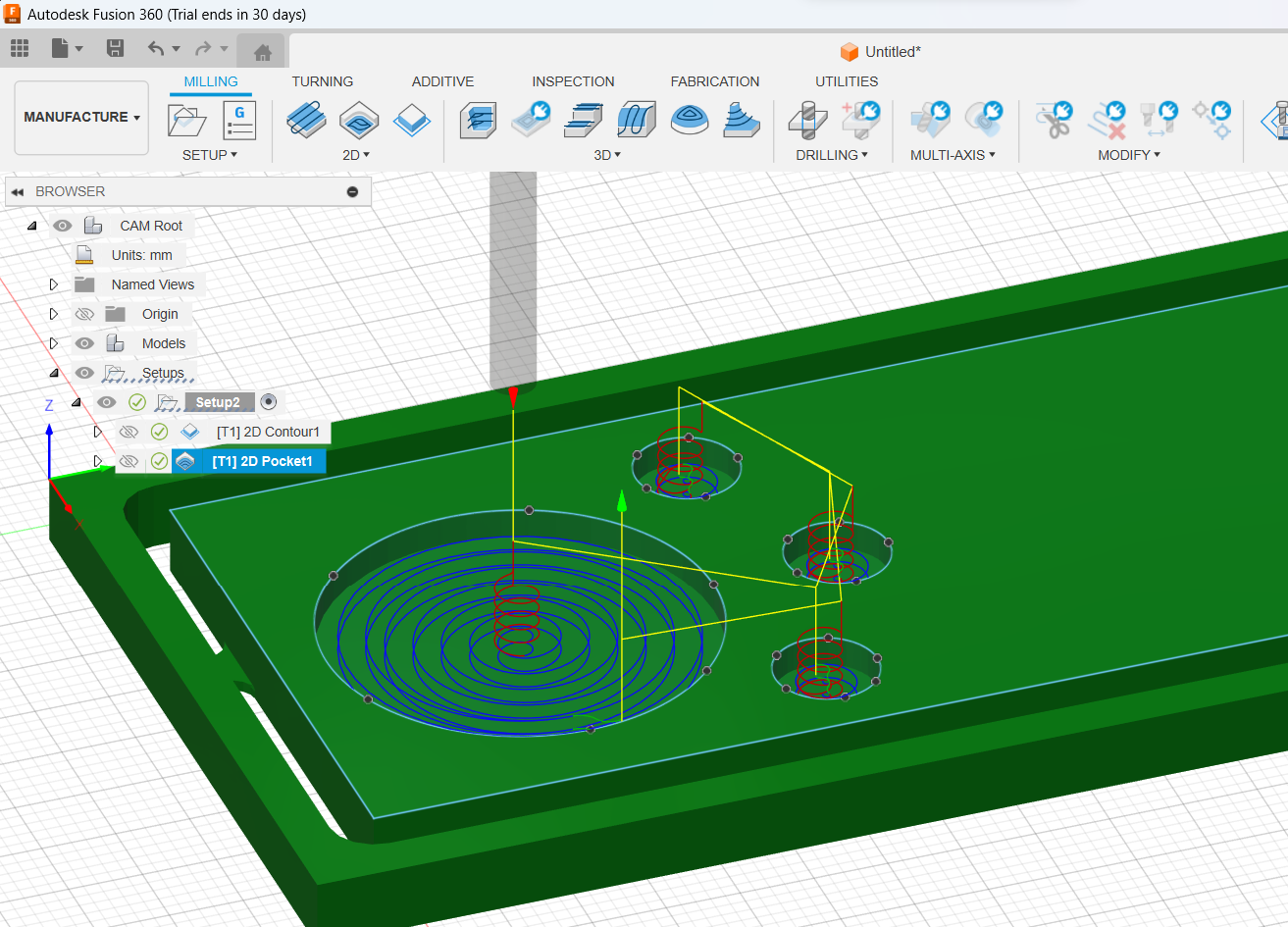Select the Replace Tool icon in Modify

pos(1159,119)
